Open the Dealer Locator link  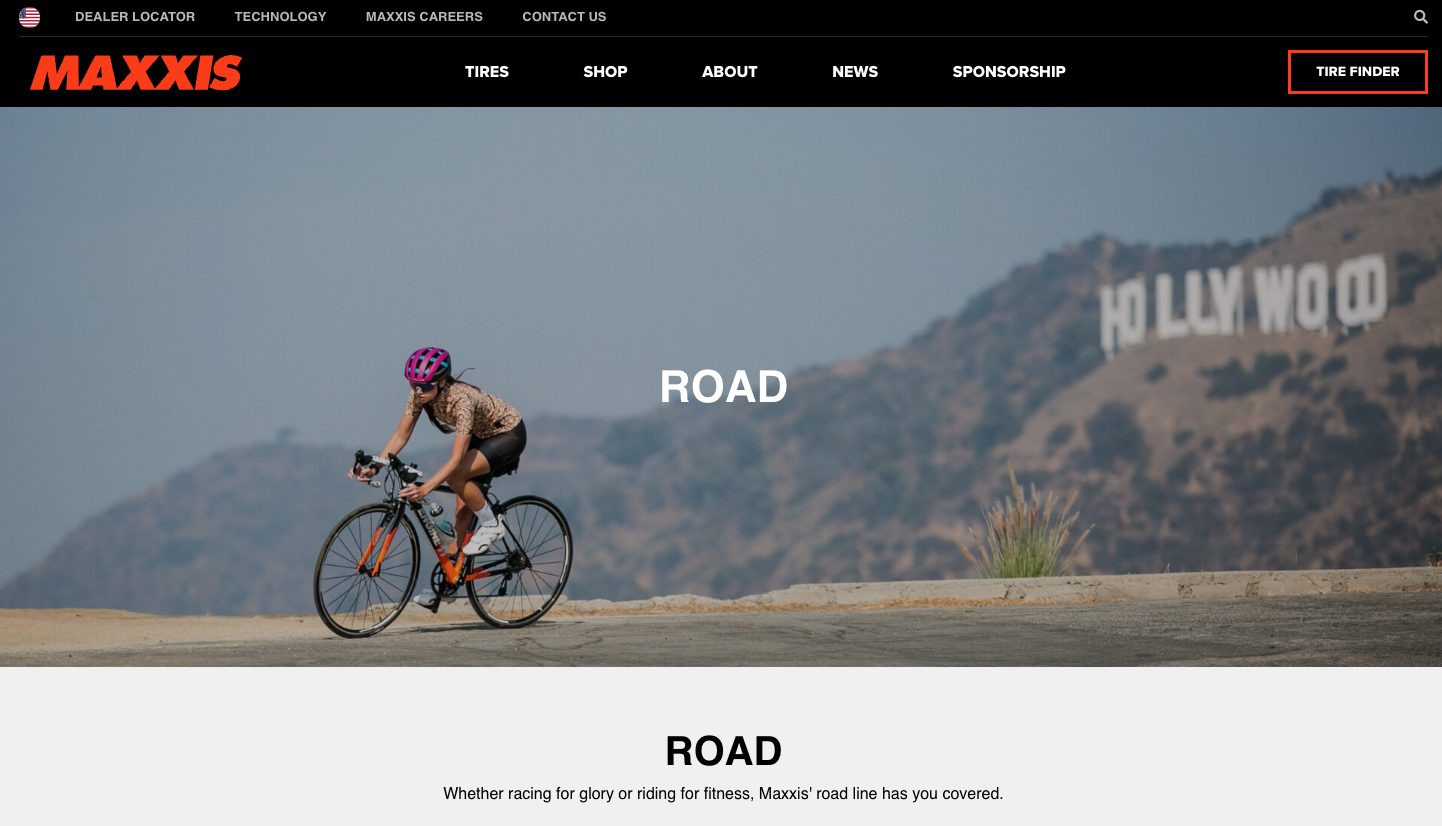(x=135, y=17)
